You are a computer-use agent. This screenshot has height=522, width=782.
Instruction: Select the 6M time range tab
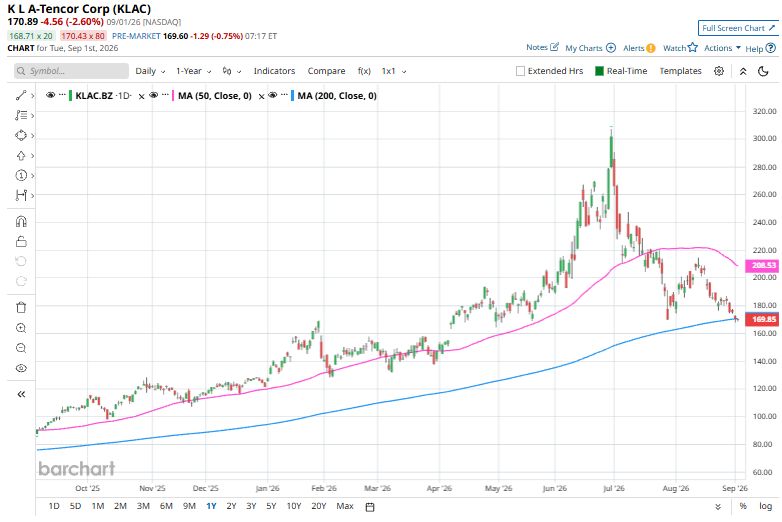166,506
